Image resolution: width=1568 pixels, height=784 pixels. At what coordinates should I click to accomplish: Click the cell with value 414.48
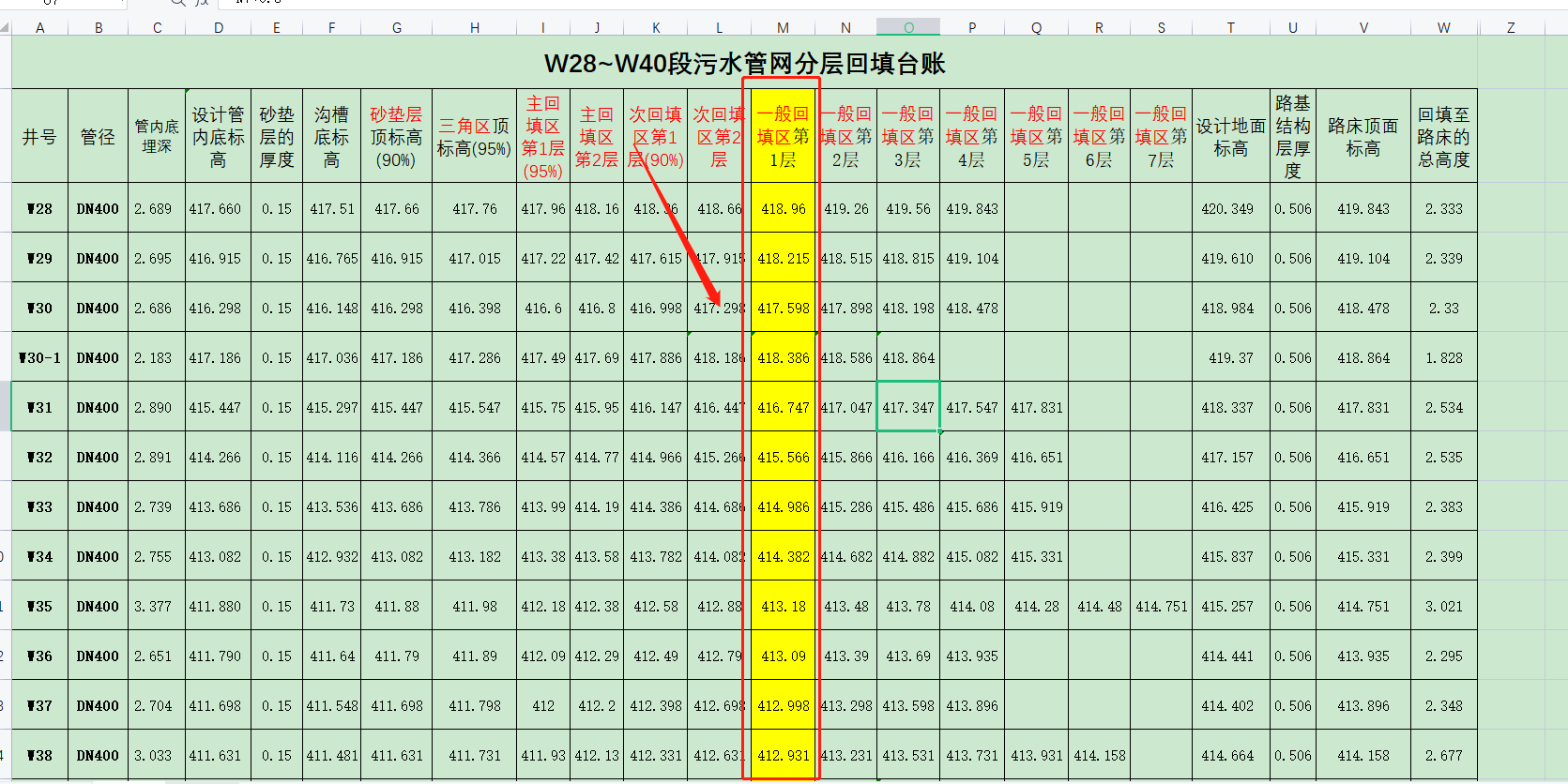click(1099, 606)
